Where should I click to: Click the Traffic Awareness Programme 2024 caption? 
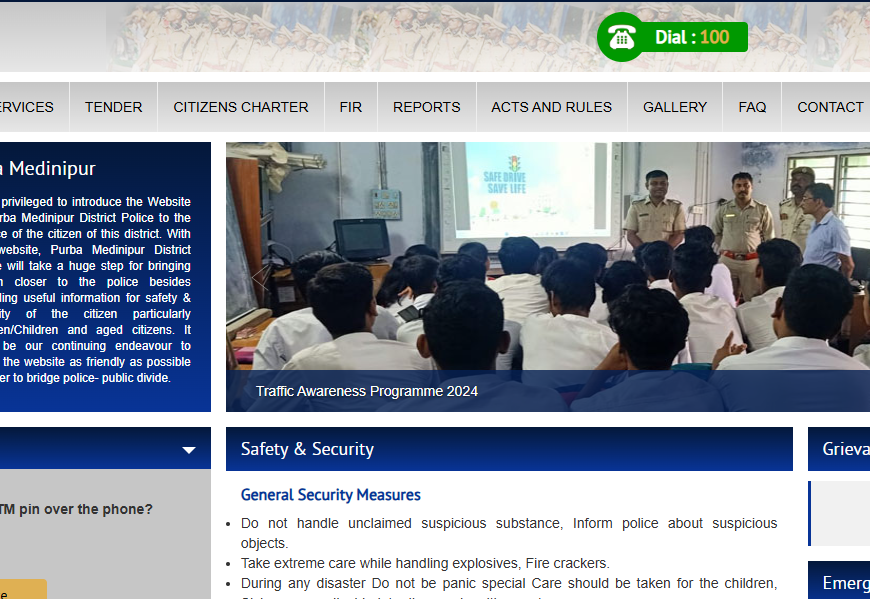click(x=367, y=391)
